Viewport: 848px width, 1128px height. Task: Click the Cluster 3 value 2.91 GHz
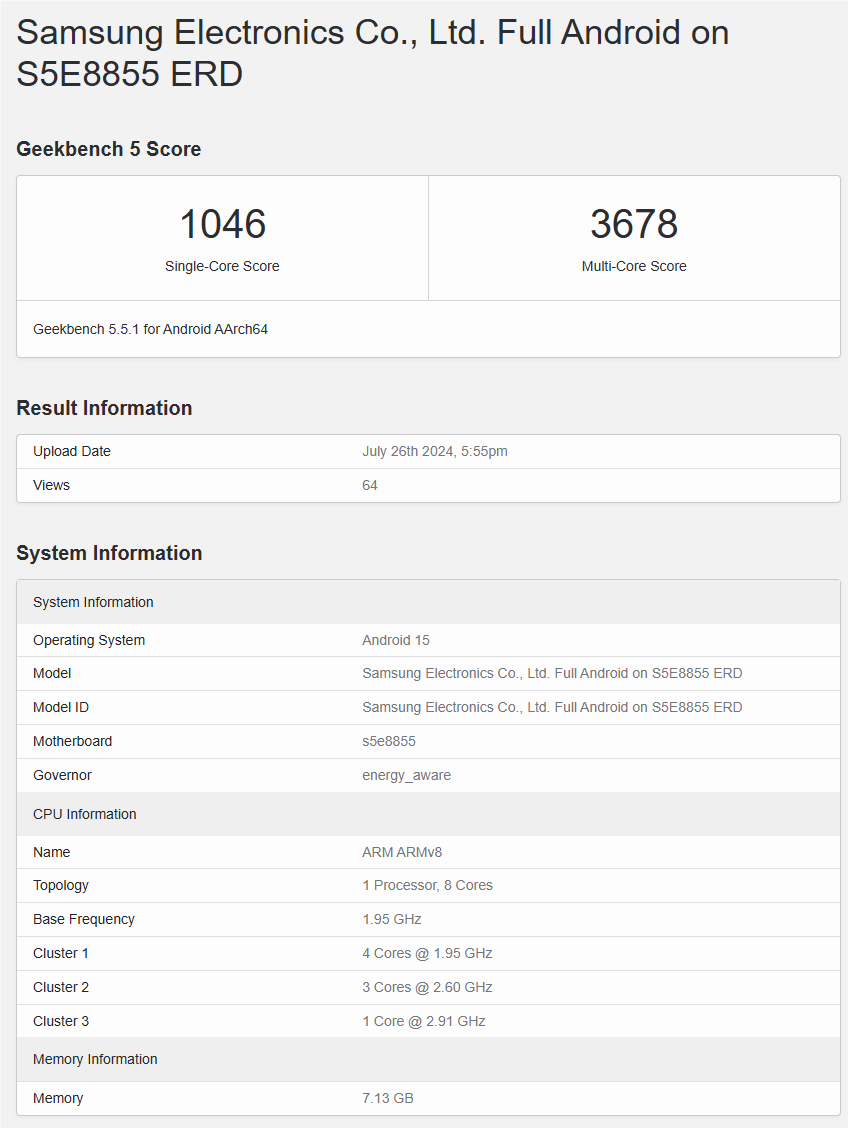point(423,1021)
